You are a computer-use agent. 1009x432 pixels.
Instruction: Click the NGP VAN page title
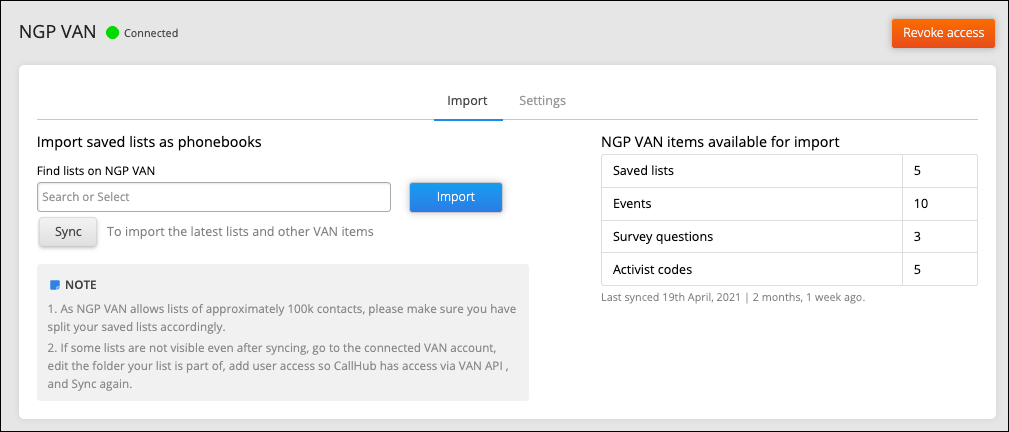click(x=58, y=32)
